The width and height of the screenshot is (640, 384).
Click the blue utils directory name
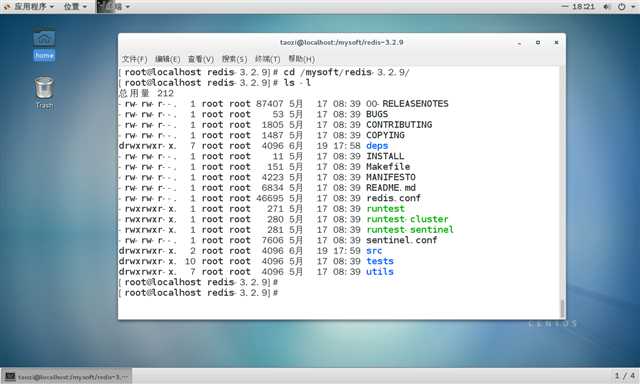point(380,272)
